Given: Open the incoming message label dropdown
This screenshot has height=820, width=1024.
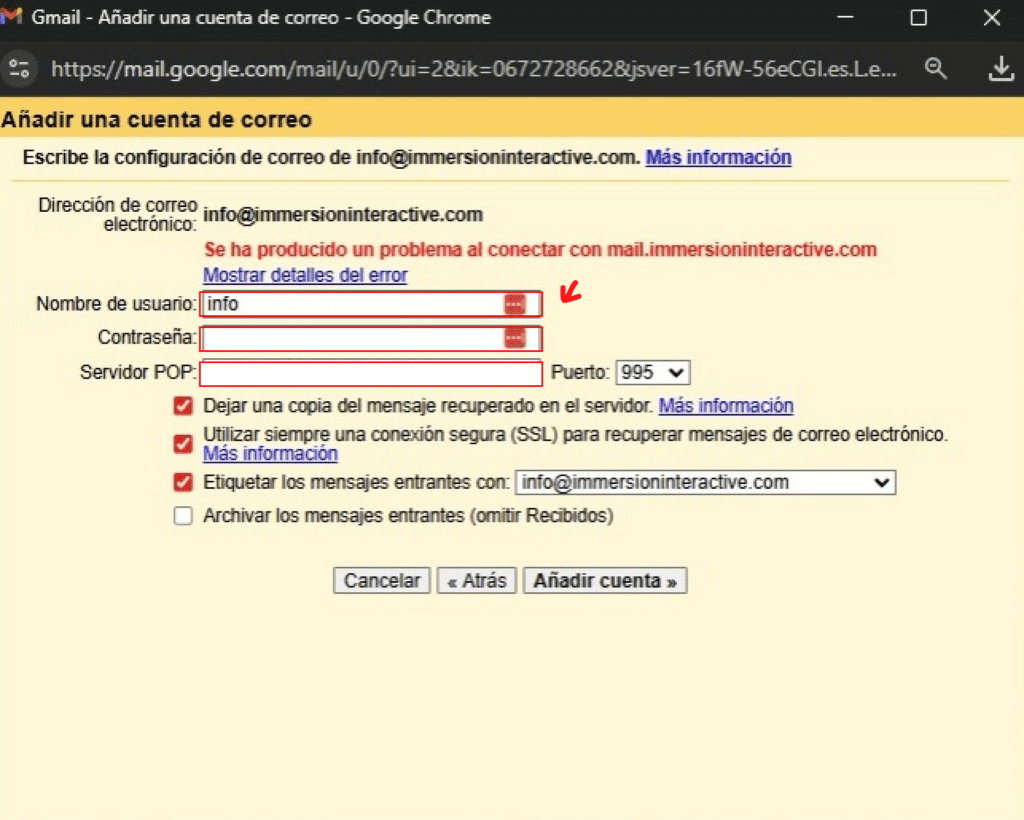Looking at the screenshot, I should 705,483.
